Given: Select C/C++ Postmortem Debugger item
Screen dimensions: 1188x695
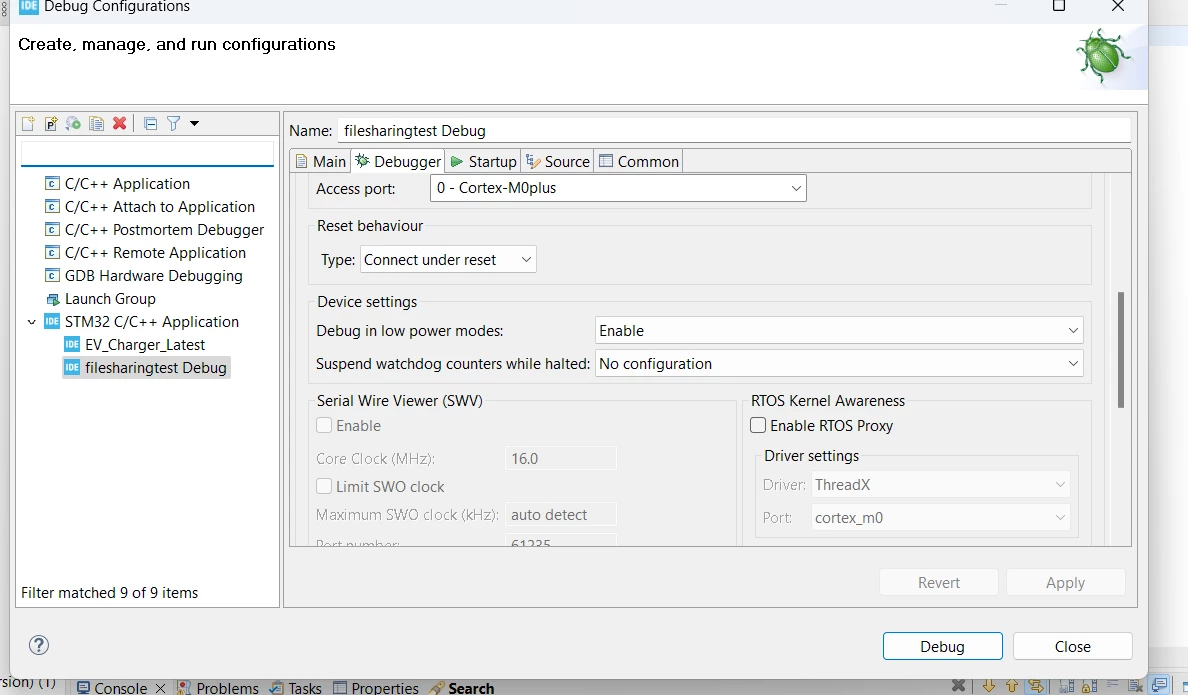Looking at the screenshot, I should (164, 229).
